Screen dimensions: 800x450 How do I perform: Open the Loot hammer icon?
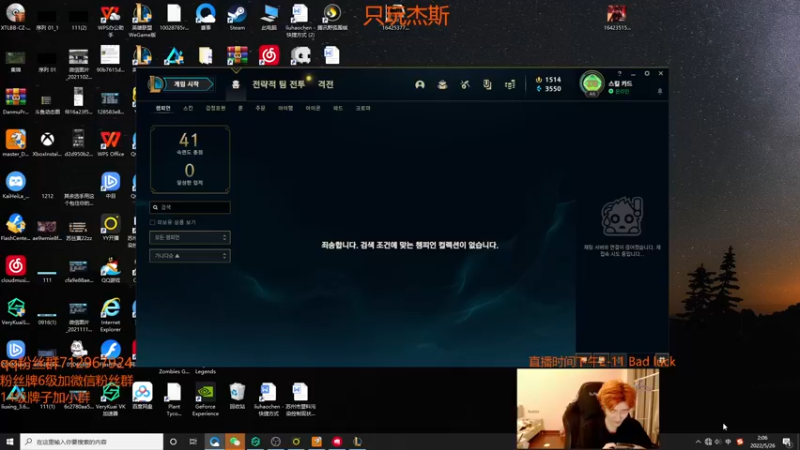tap(465, 85)
